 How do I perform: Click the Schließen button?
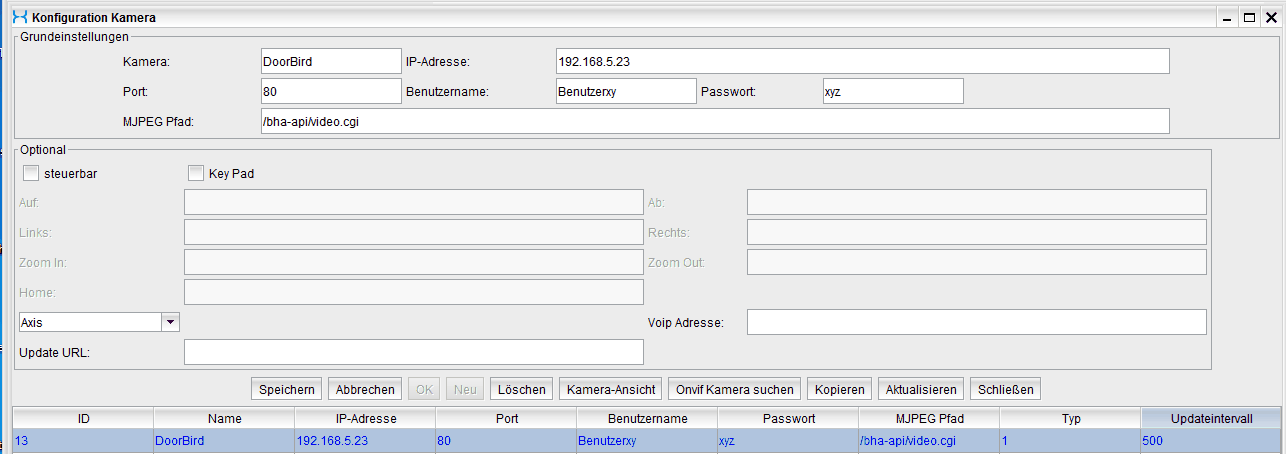click(x=1005, y=389)
